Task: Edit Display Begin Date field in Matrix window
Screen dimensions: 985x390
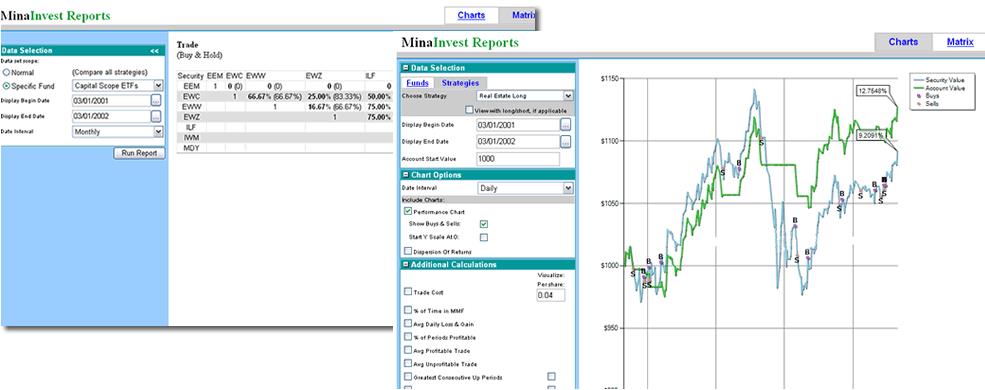Action: pos(111,100)
